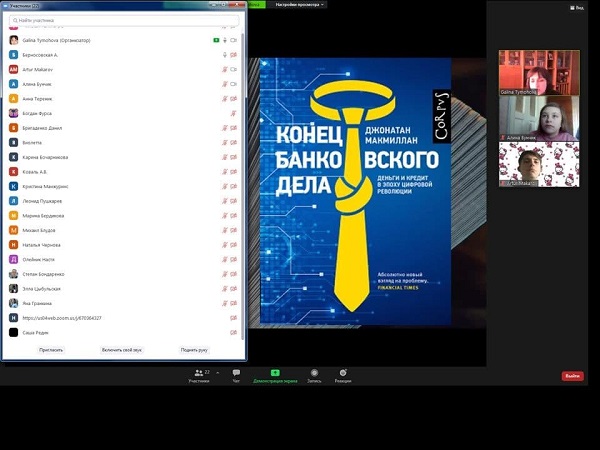
Task: Click Artur Makarov's muted microphone icon
Action: tap(225, 69)
